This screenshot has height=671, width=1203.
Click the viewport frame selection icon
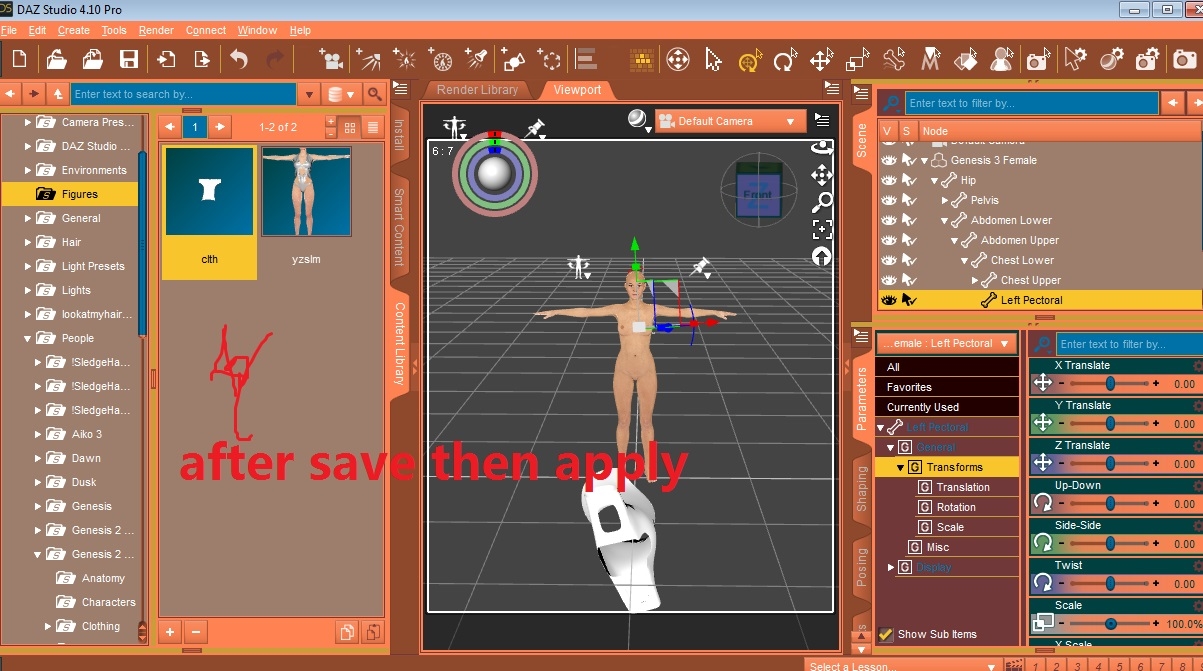click(822, 229)
